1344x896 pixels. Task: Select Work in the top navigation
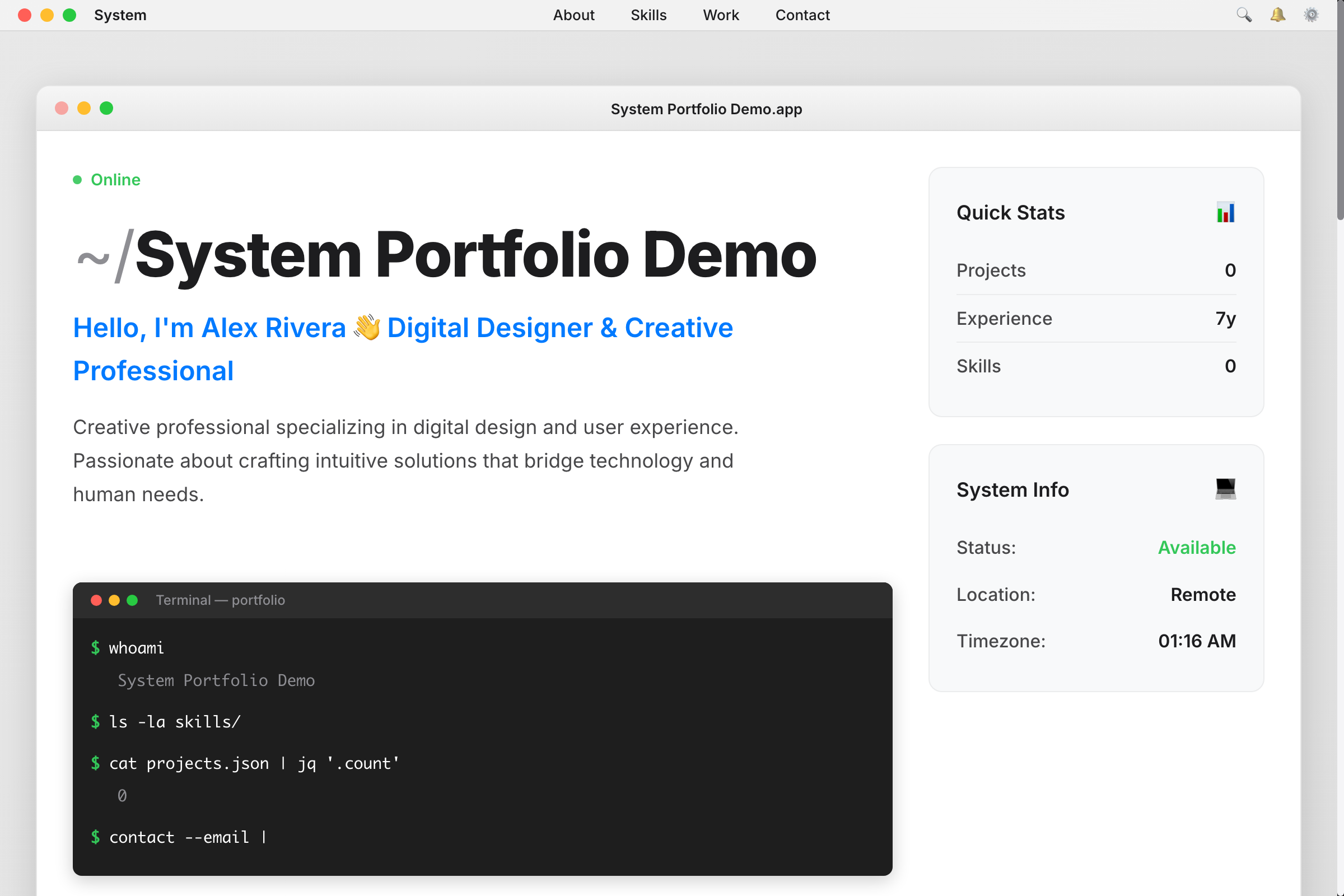pyautogui.click(x=721, y=15)
